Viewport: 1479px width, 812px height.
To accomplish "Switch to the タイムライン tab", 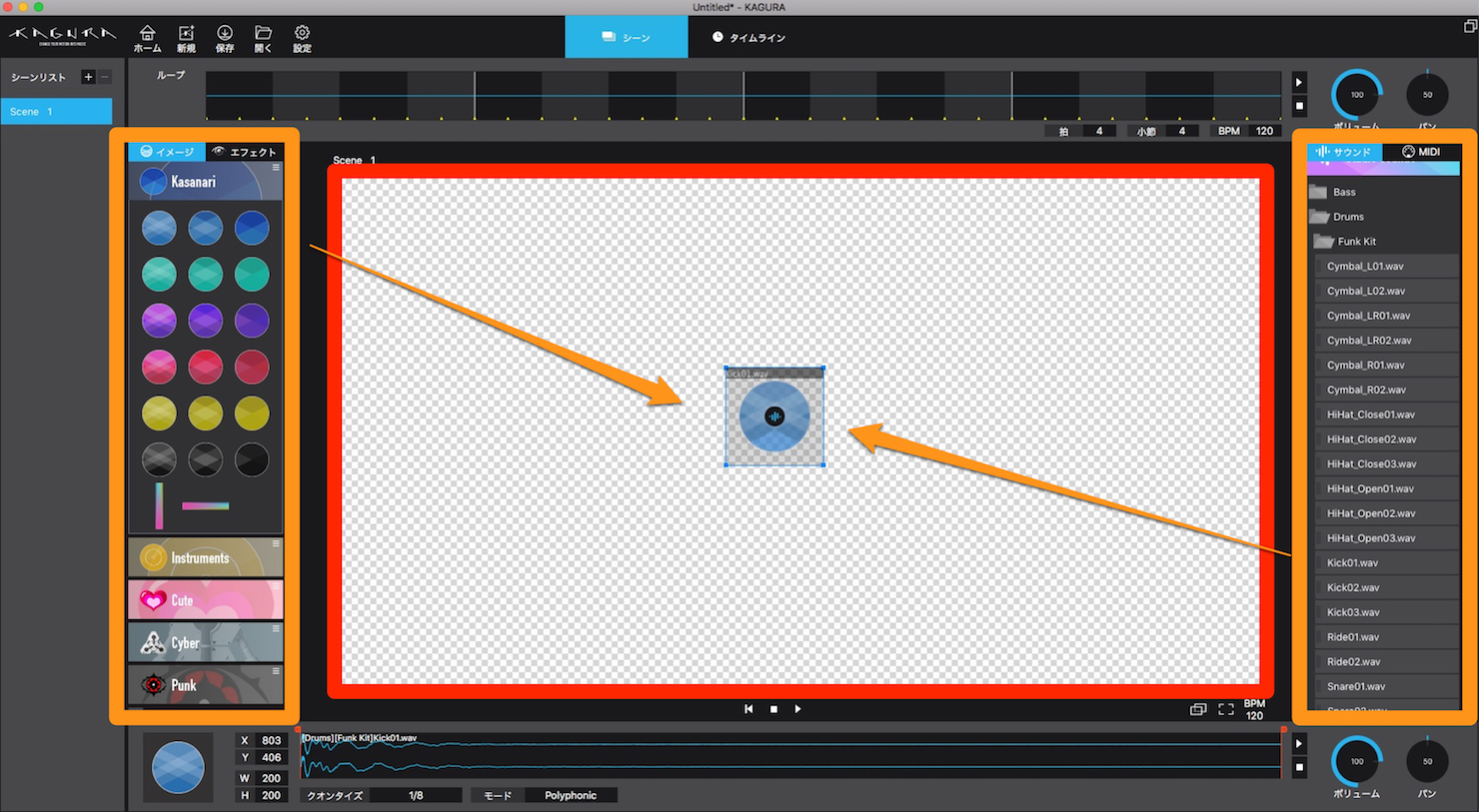I will (x=748, y=37).
